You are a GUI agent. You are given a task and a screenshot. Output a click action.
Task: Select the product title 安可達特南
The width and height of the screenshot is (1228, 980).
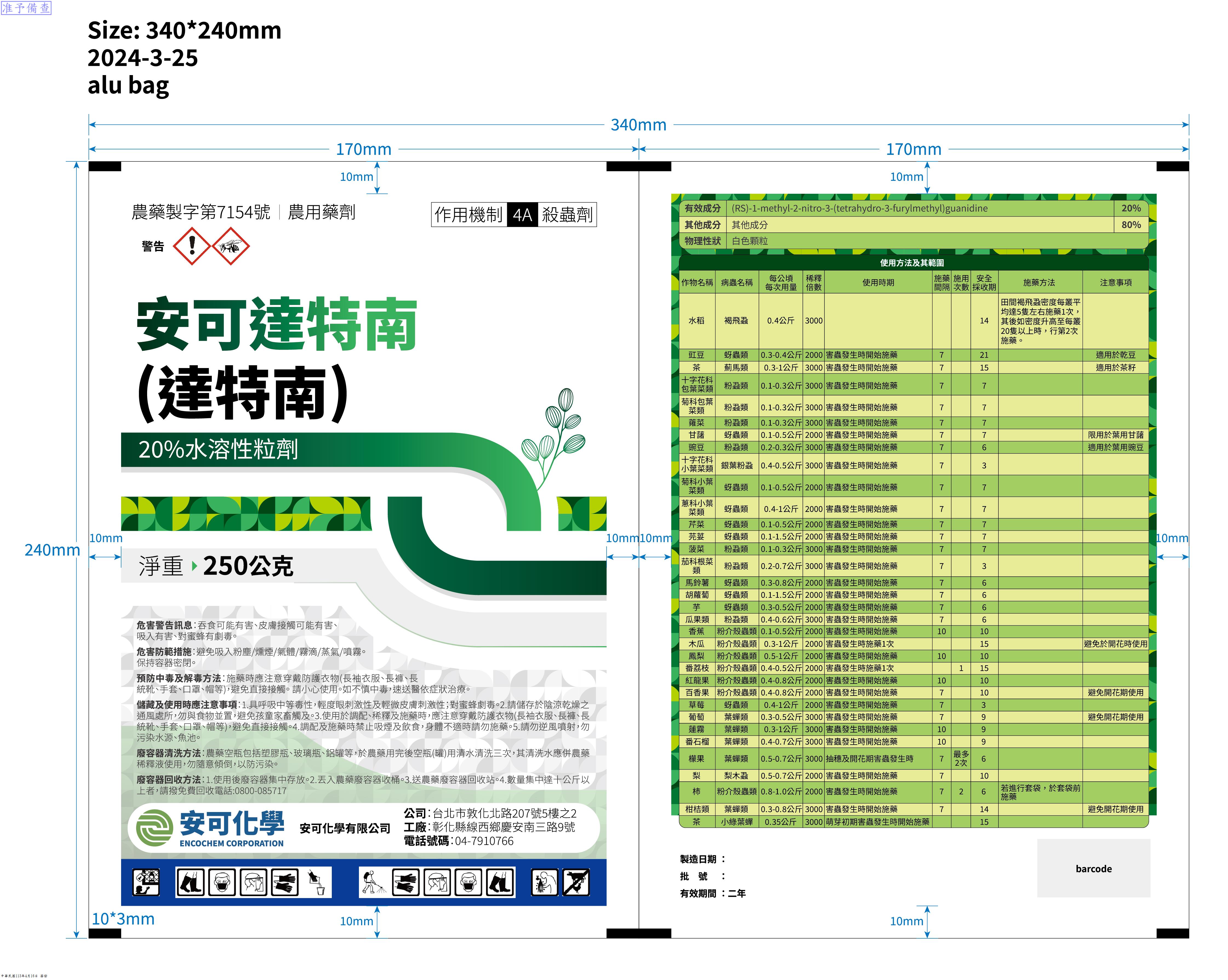tap(277, 324)
